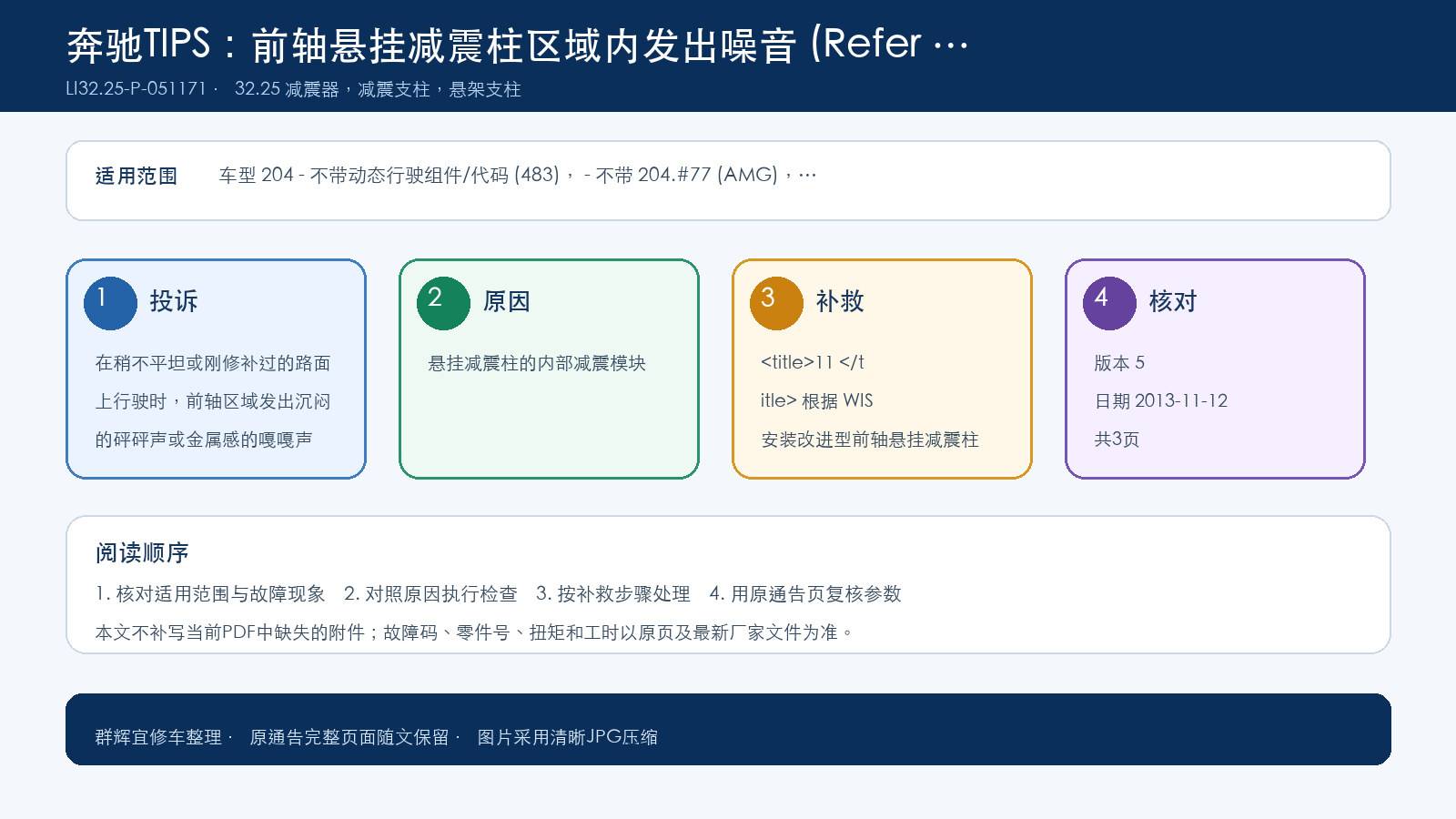1456x819 pixels.
Task: Click the 补救 card heading
Action: (x=840, y=301)
